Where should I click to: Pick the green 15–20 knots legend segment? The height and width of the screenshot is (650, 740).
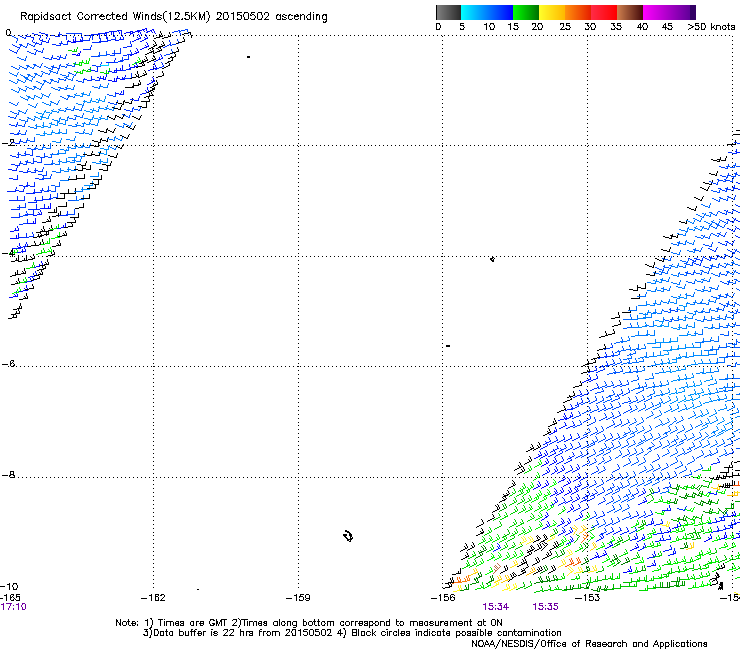(526, 12)
